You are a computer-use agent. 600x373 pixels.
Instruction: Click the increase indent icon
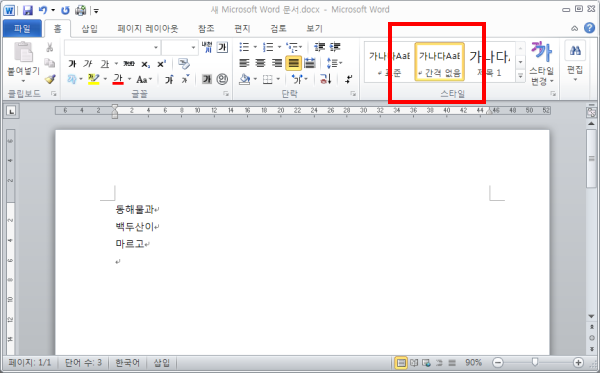pos(335,47)
